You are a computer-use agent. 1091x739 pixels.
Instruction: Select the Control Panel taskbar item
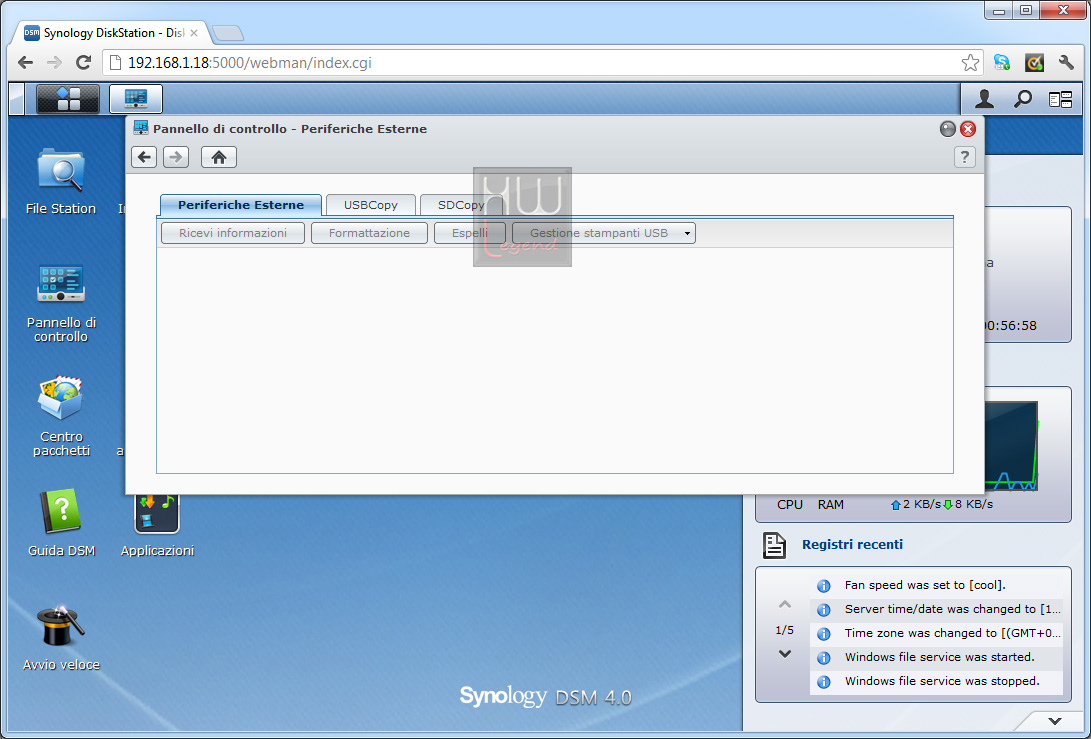[x=136, y=99]
